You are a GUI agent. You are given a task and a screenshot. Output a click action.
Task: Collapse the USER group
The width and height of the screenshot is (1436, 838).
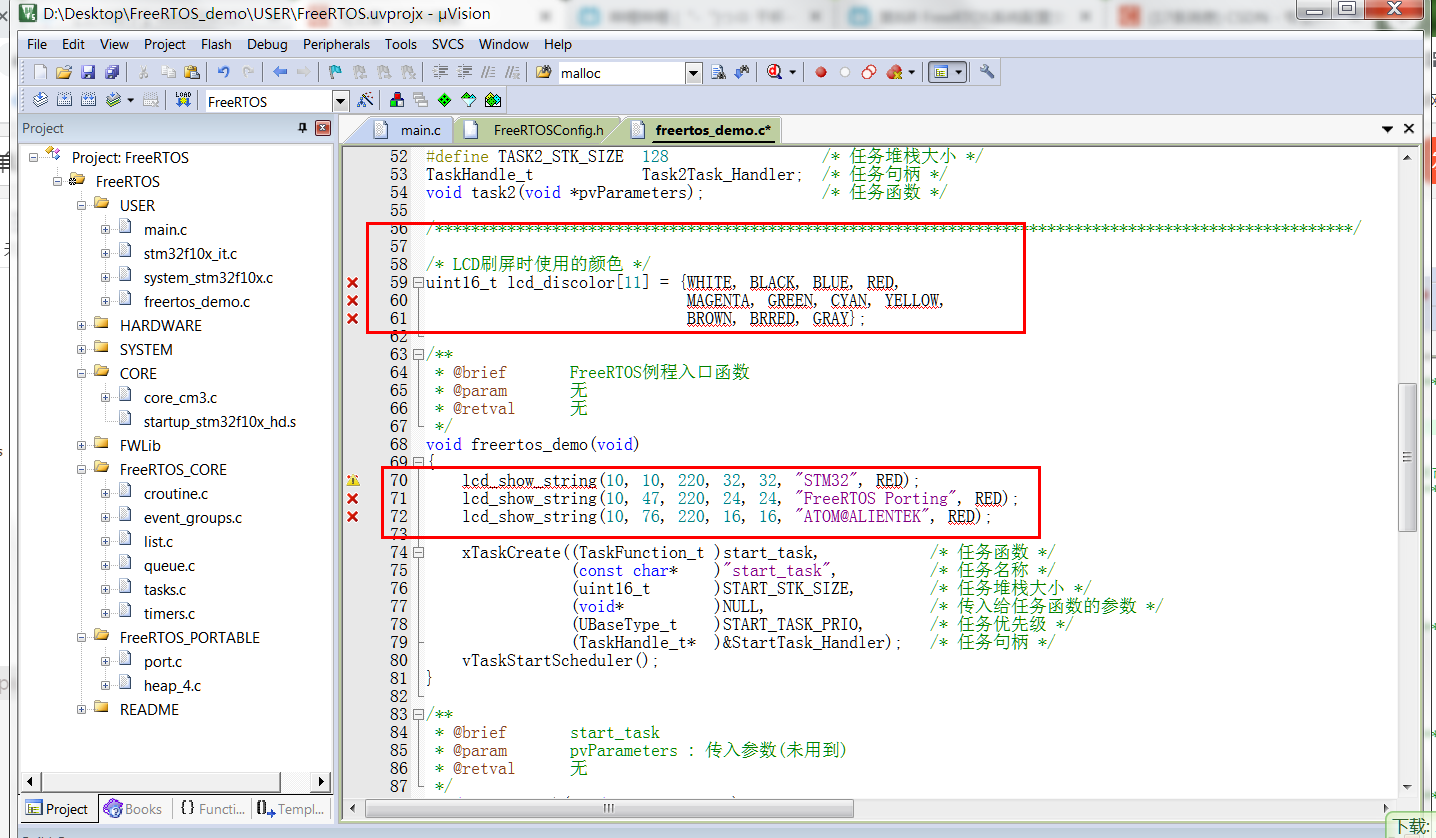82,205
